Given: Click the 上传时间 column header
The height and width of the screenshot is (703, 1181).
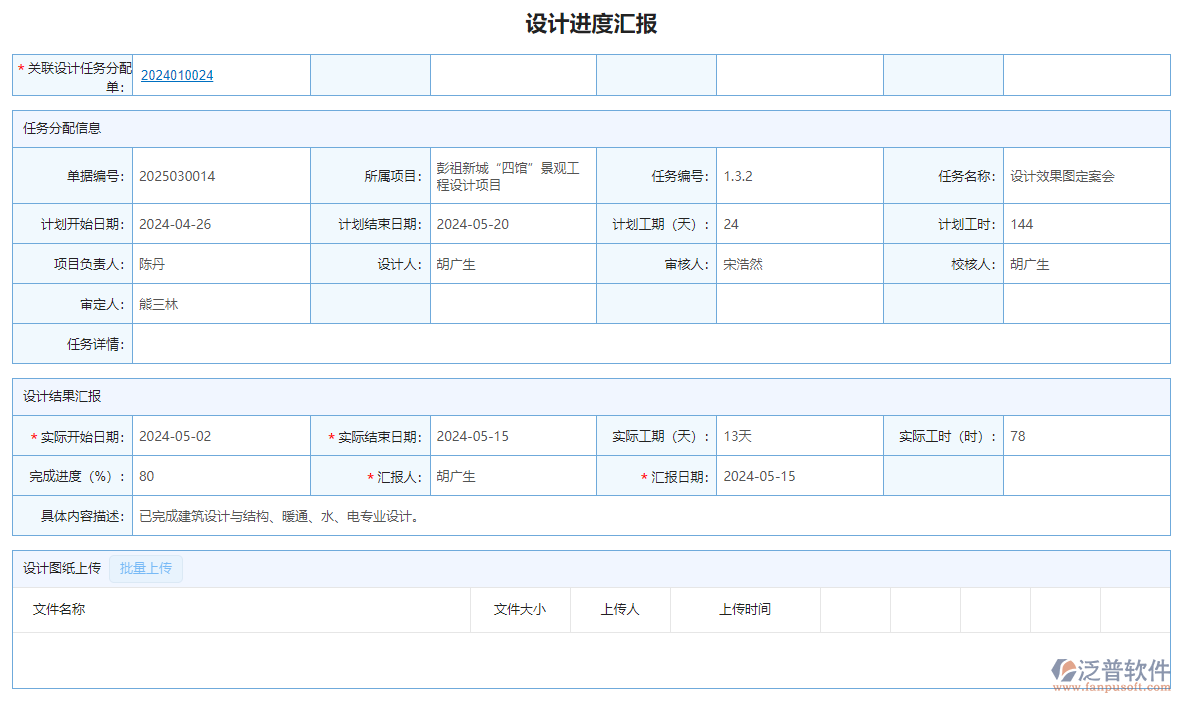Looking at the screenshot, I should [745, 609].
